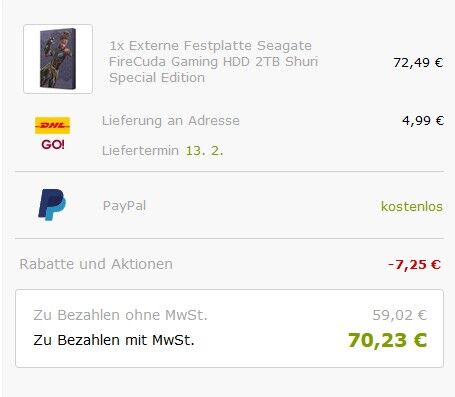
Task: Click the GO! courier logo
Action: (53, 145)
